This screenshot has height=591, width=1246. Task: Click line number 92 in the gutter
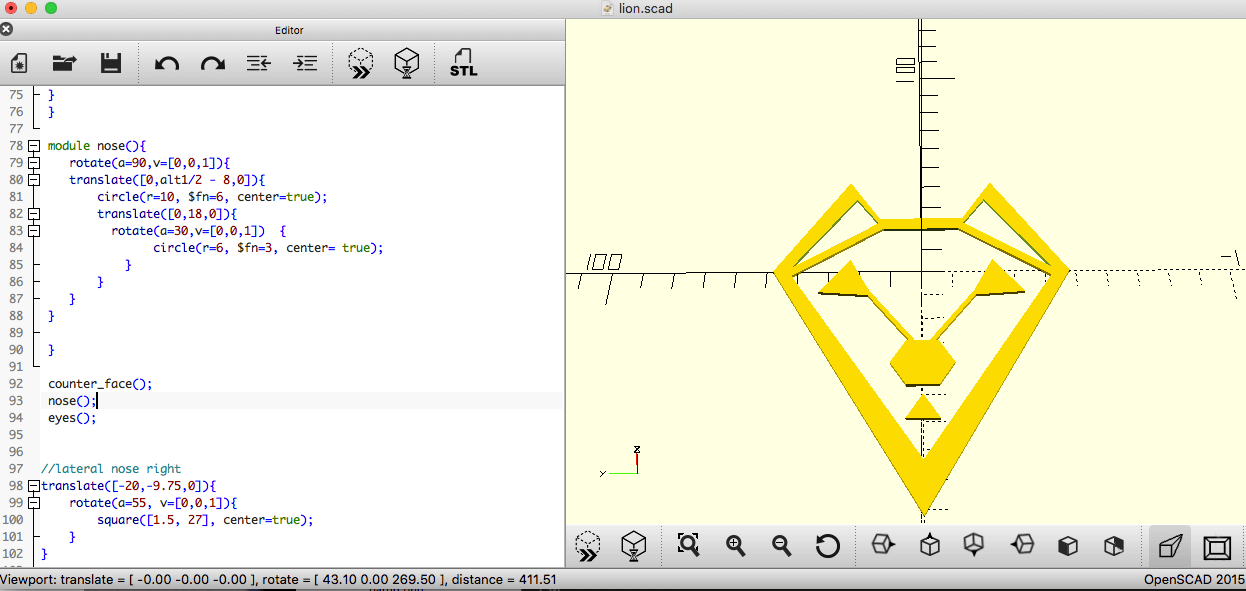click(x=15, y=383)
